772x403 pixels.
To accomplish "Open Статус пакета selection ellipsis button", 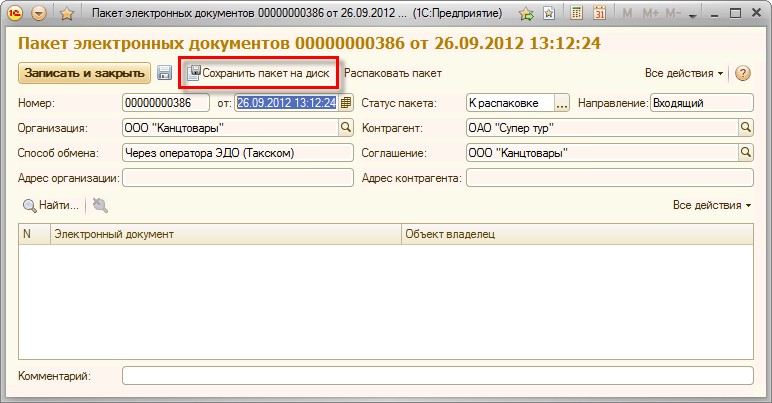I will click(561, 102).
